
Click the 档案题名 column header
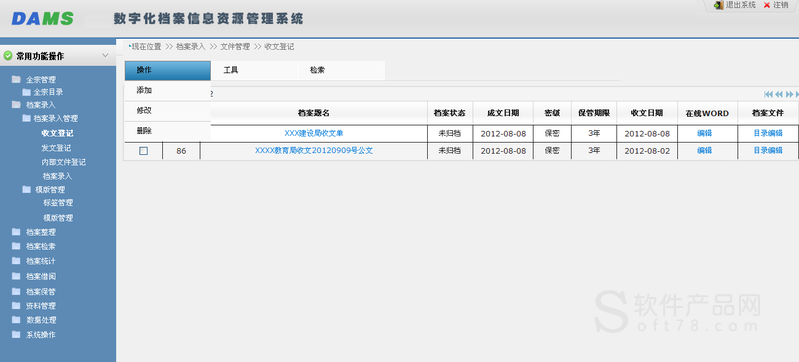pyautogui.click(x=314, y=113)
